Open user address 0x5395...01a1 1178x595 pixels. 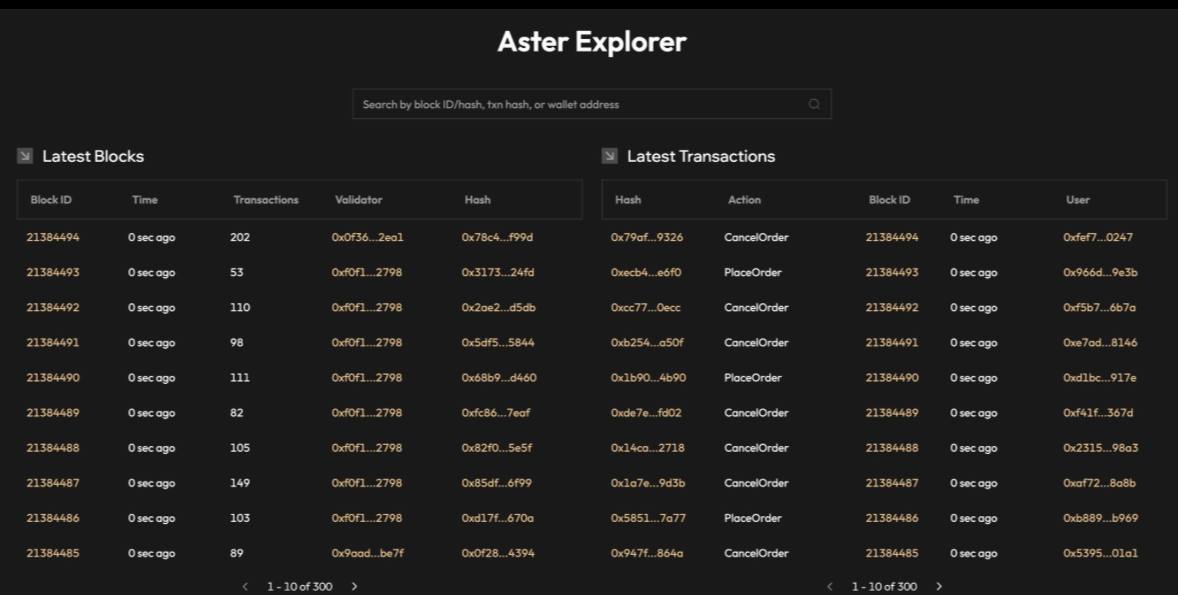coord(1100,553)
